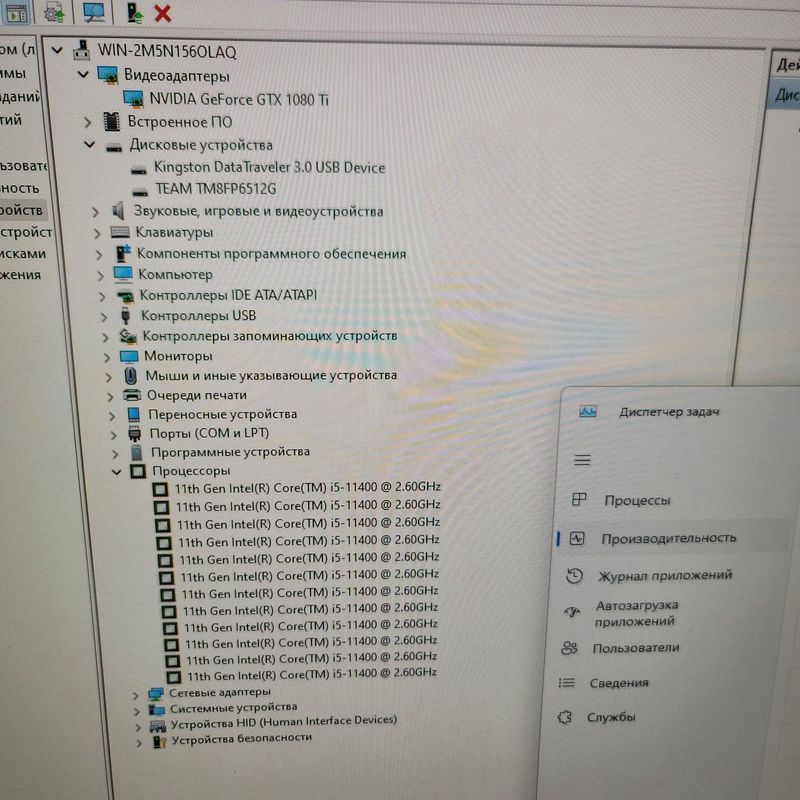Image resolution: width=800 pixels, height=800 pixels.
Task: Click the Службы puzzle-piece icon
Action: (565, 717)
